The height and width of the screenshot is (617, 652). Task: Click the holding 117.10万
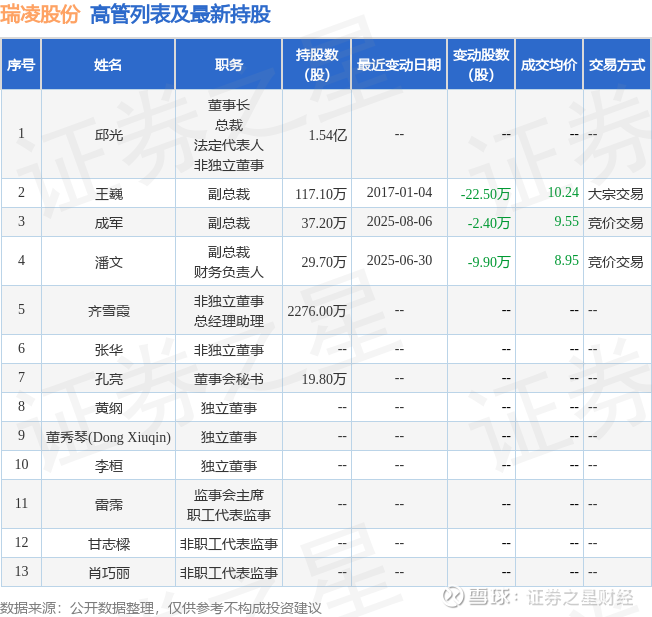(321, 193)
